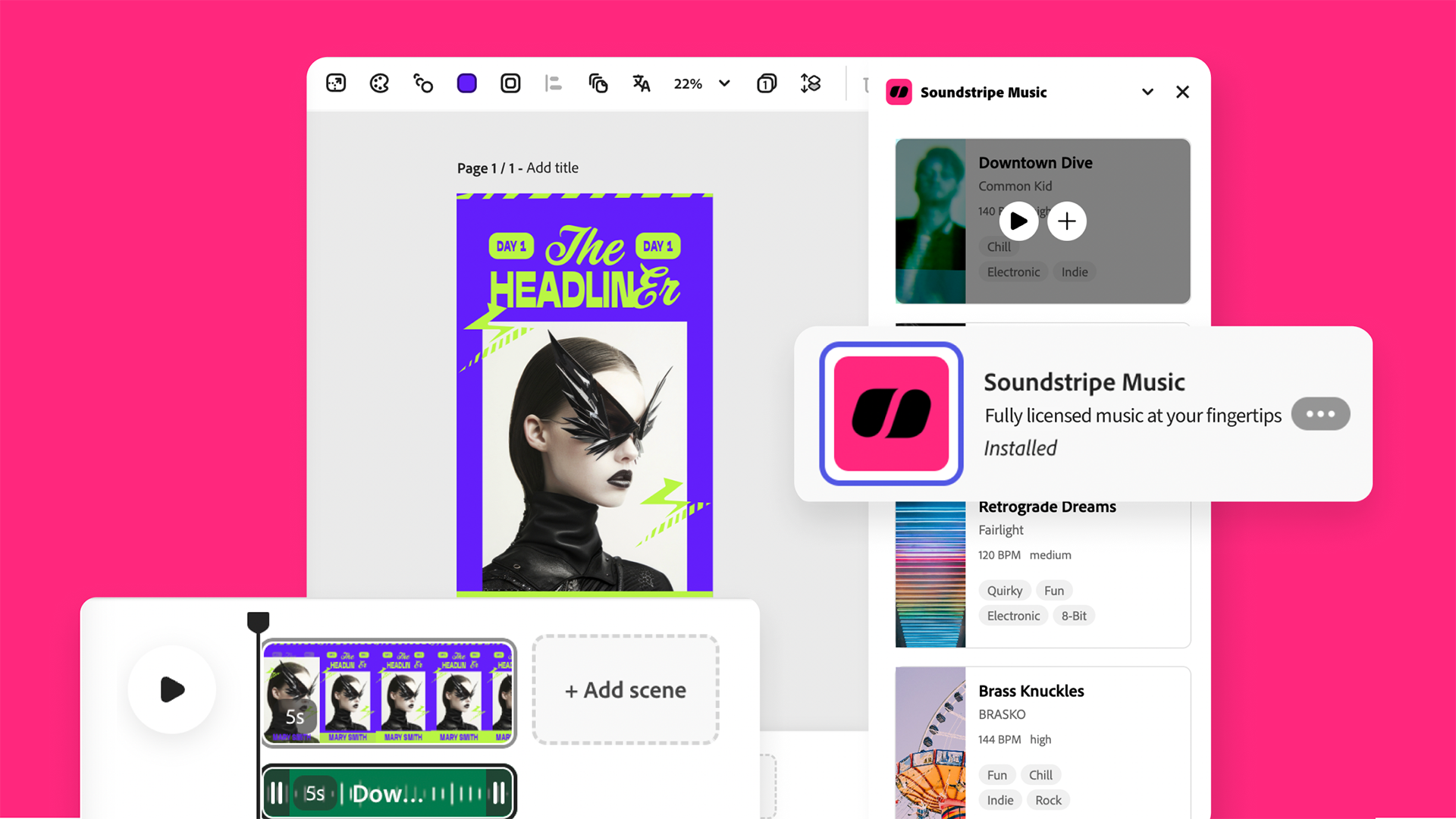Select the Electronic tag on Retrograde Dreams

[x=1013, y=616]
